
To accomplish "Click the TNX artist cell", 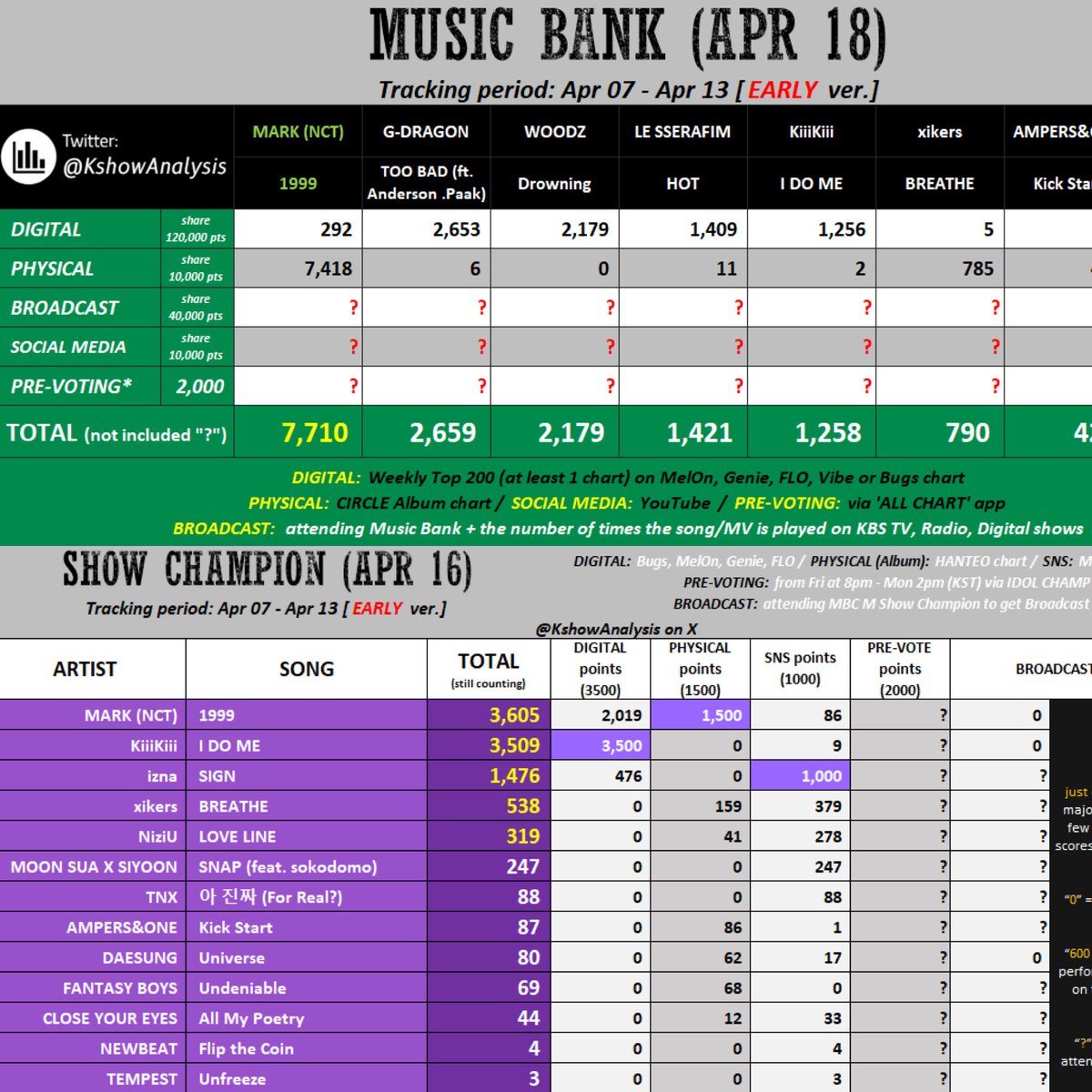I will coord(93,897).
